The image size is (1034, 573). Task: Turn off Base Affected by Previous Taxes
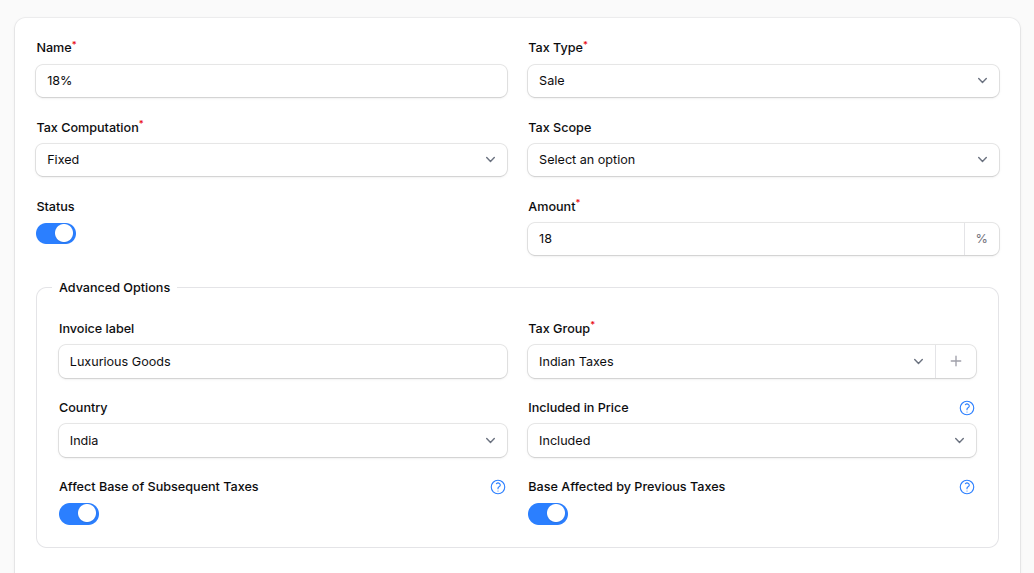pos(548,514)
